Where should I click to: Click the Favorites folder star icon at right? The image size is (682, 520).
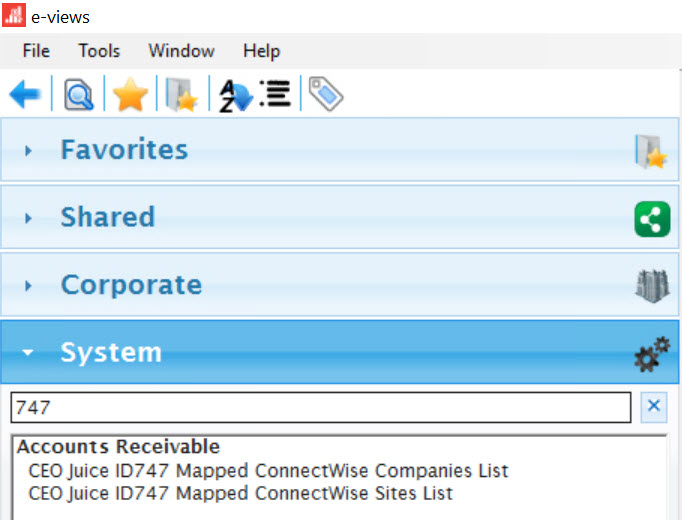(651, 151)
